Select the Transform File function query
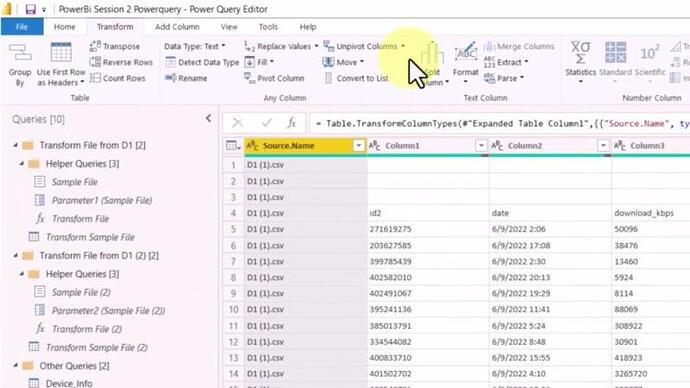 [80, 219]
